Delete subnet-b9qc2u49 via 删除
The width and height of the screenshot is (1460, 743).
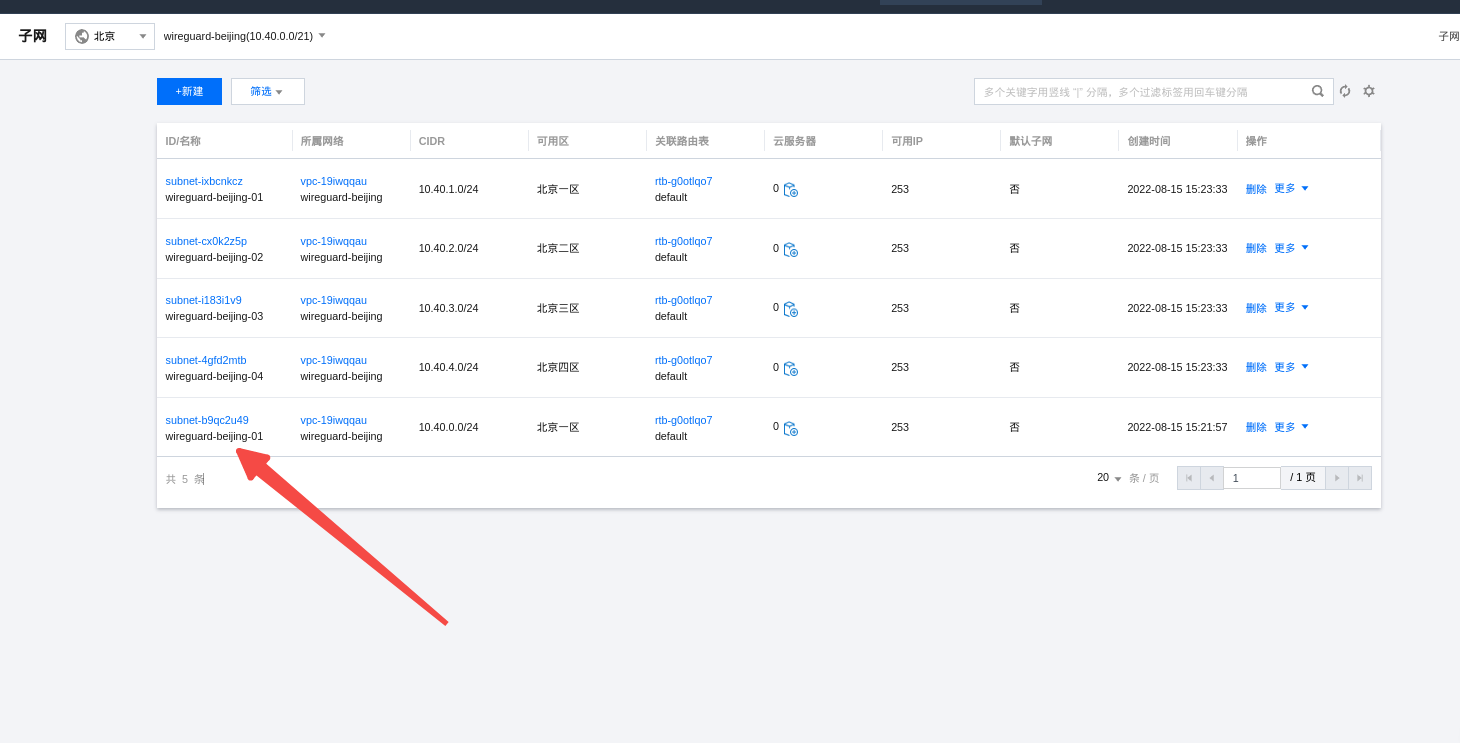(x=1256, y=427)
